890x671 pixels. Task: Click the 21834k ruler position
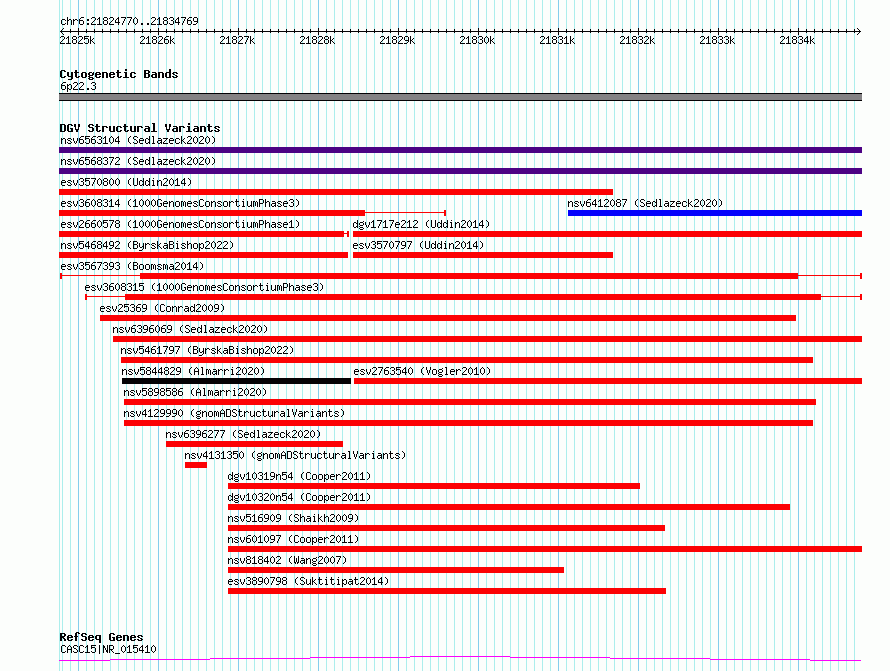tap(797, 40)
